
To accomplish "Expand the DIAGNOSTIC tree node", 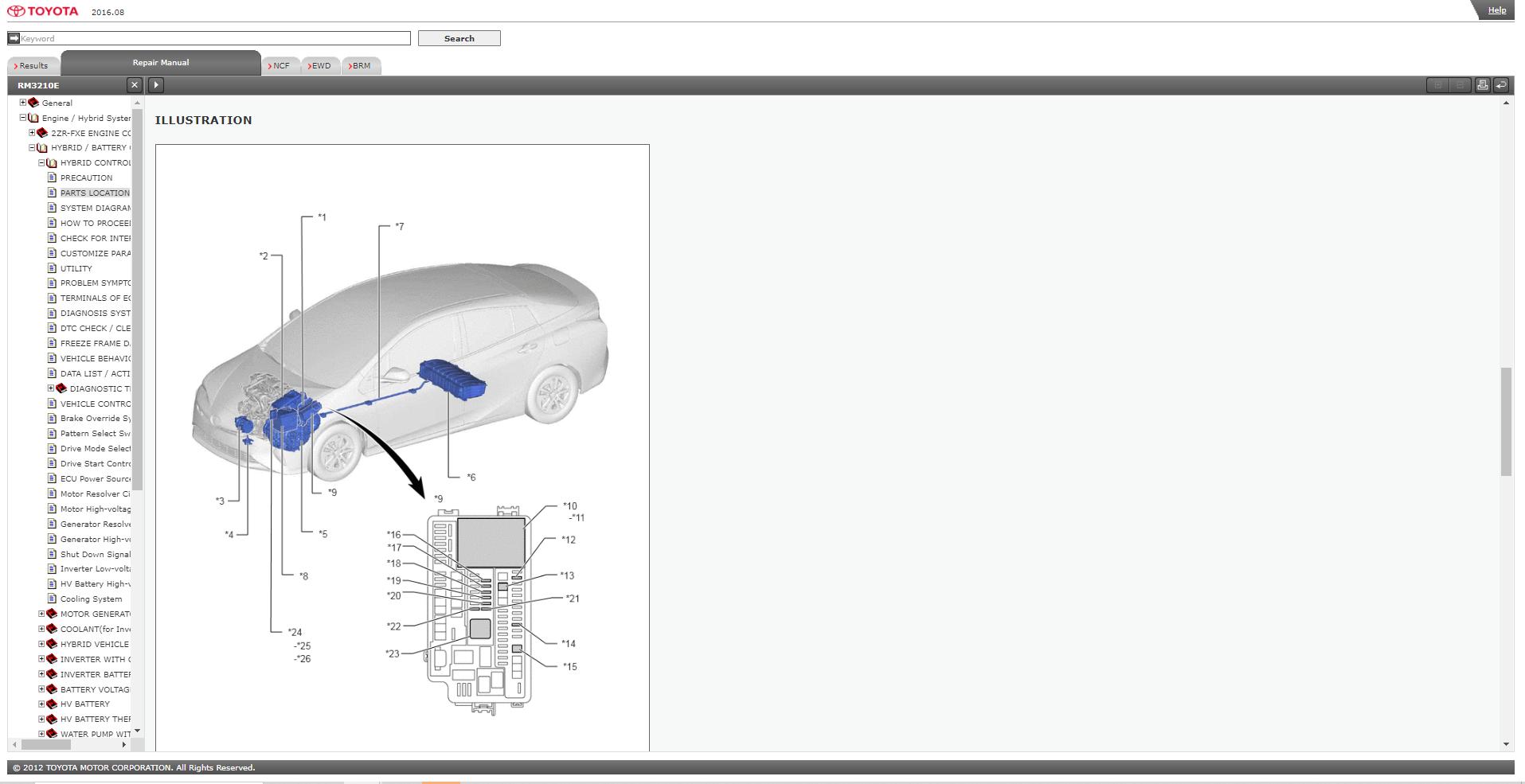I will [51, 388].
